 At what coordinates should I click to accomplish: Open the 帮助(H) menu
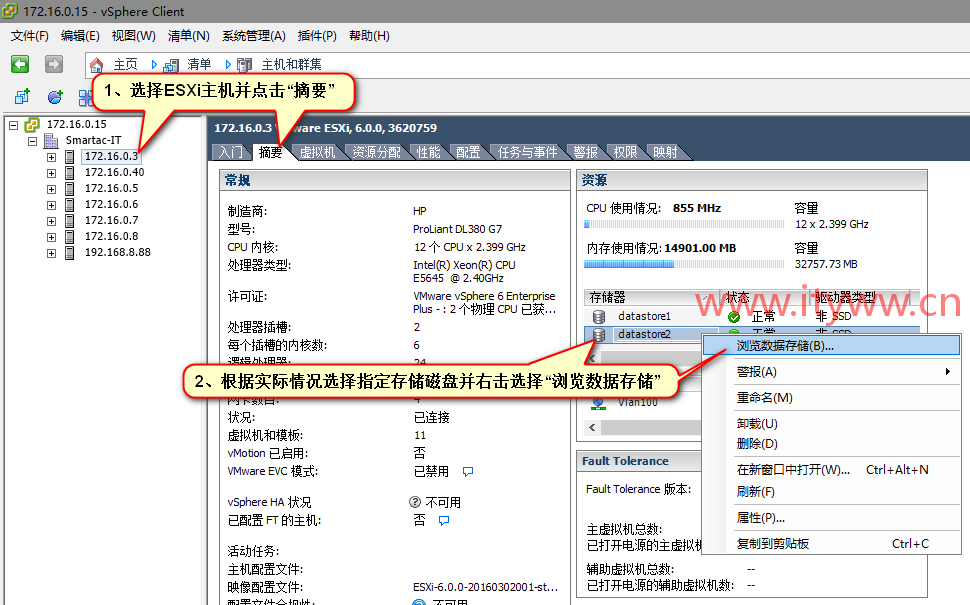369,36
